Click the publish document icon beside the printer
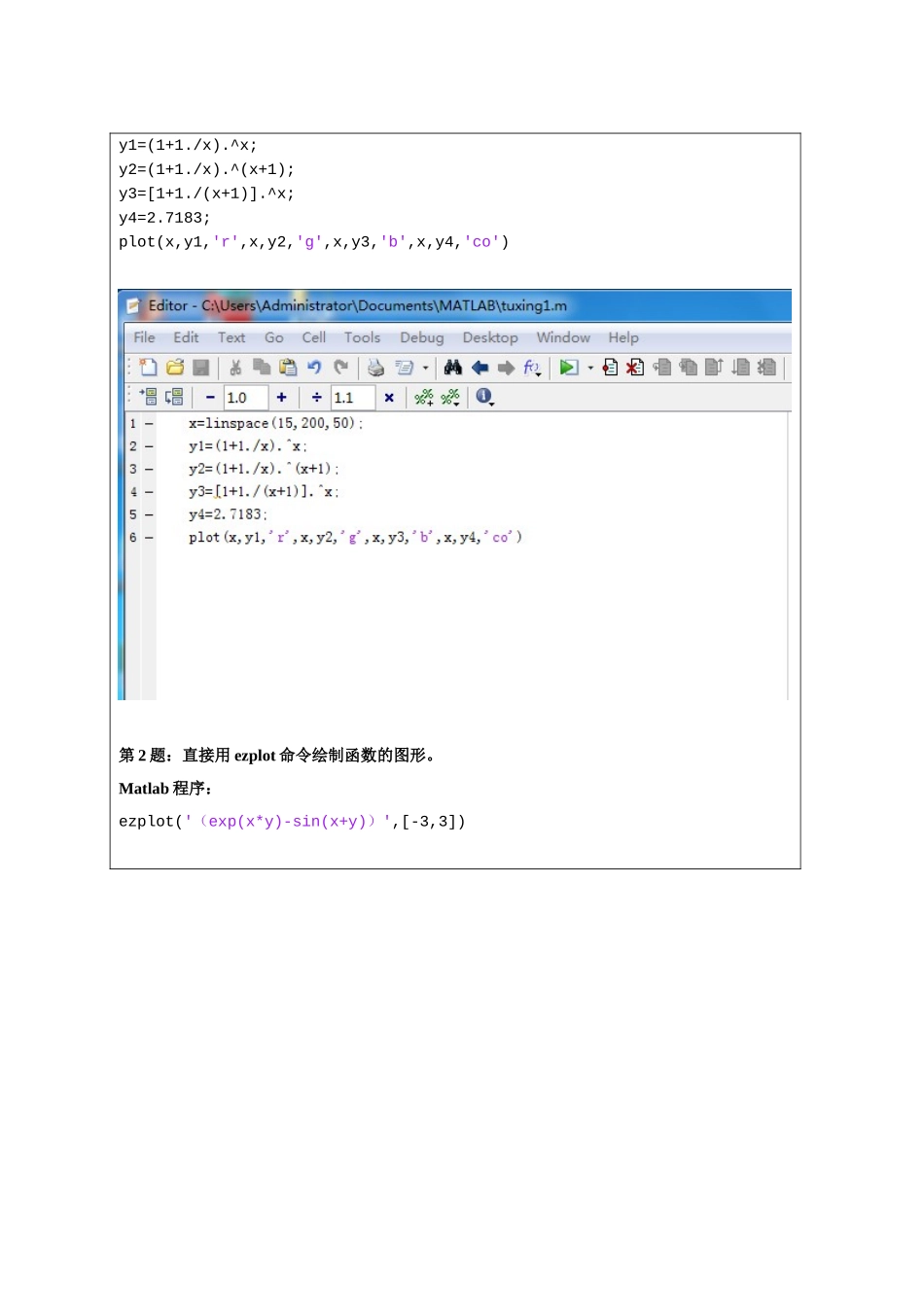 pos(404,368)
